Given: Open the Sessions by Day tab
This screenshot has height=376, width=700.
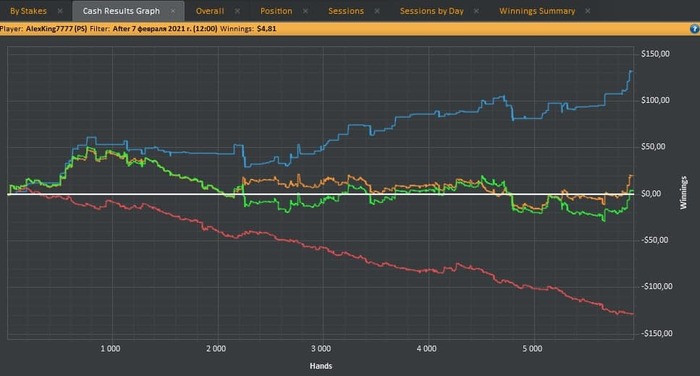Looking at the screenshot, I should [432, 11].
